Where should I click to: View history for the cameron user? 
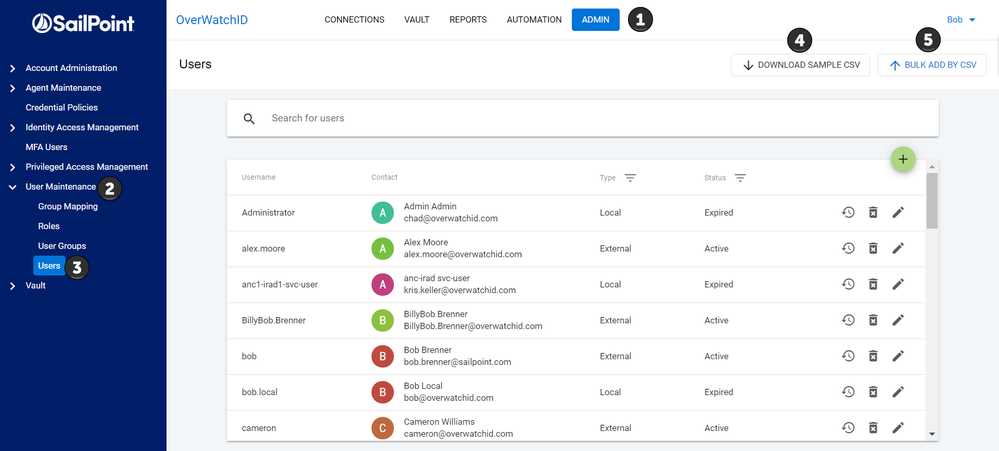847,428
